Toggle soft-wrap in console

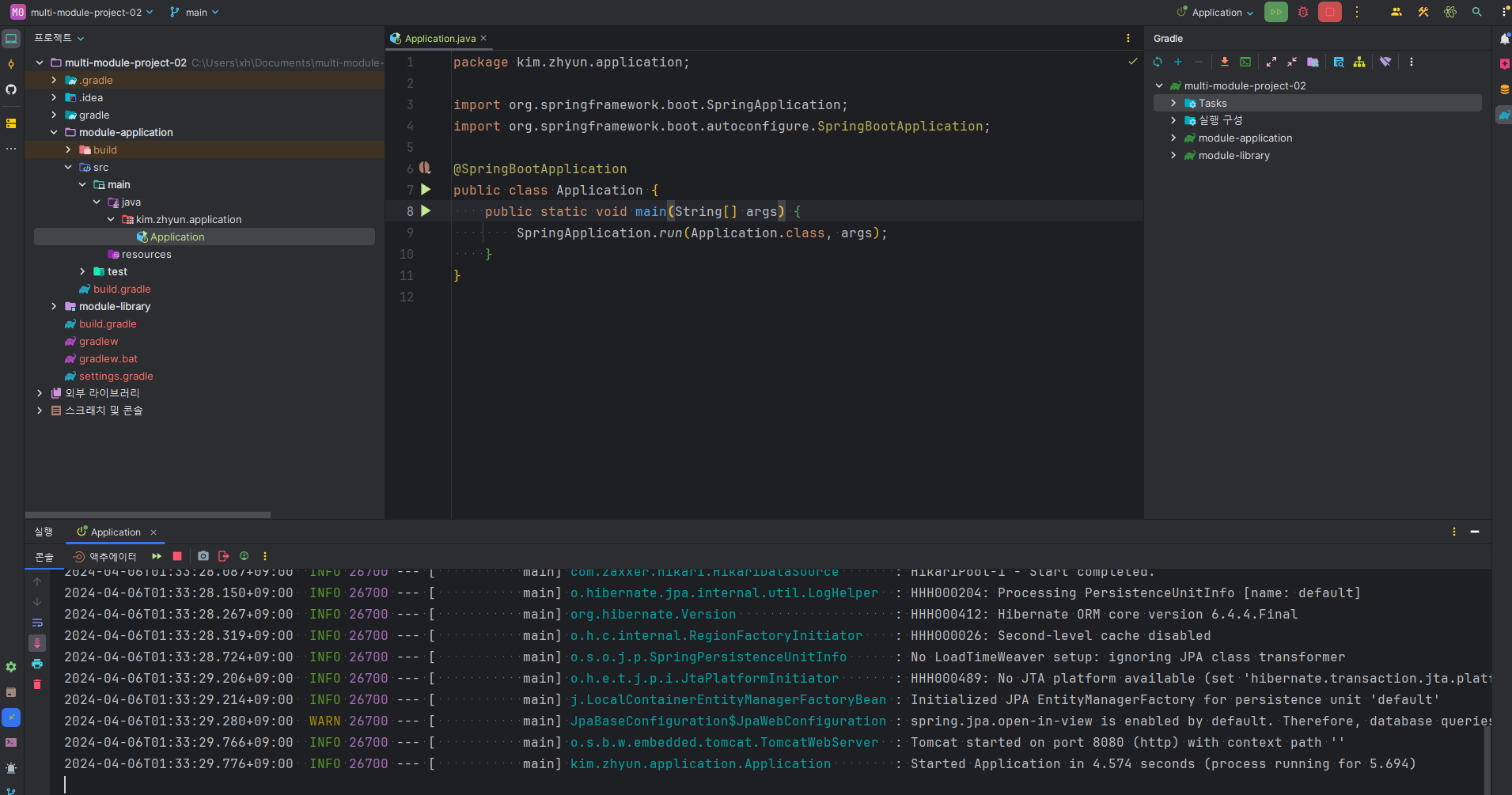pyautogui.click(x=37, y=623)
